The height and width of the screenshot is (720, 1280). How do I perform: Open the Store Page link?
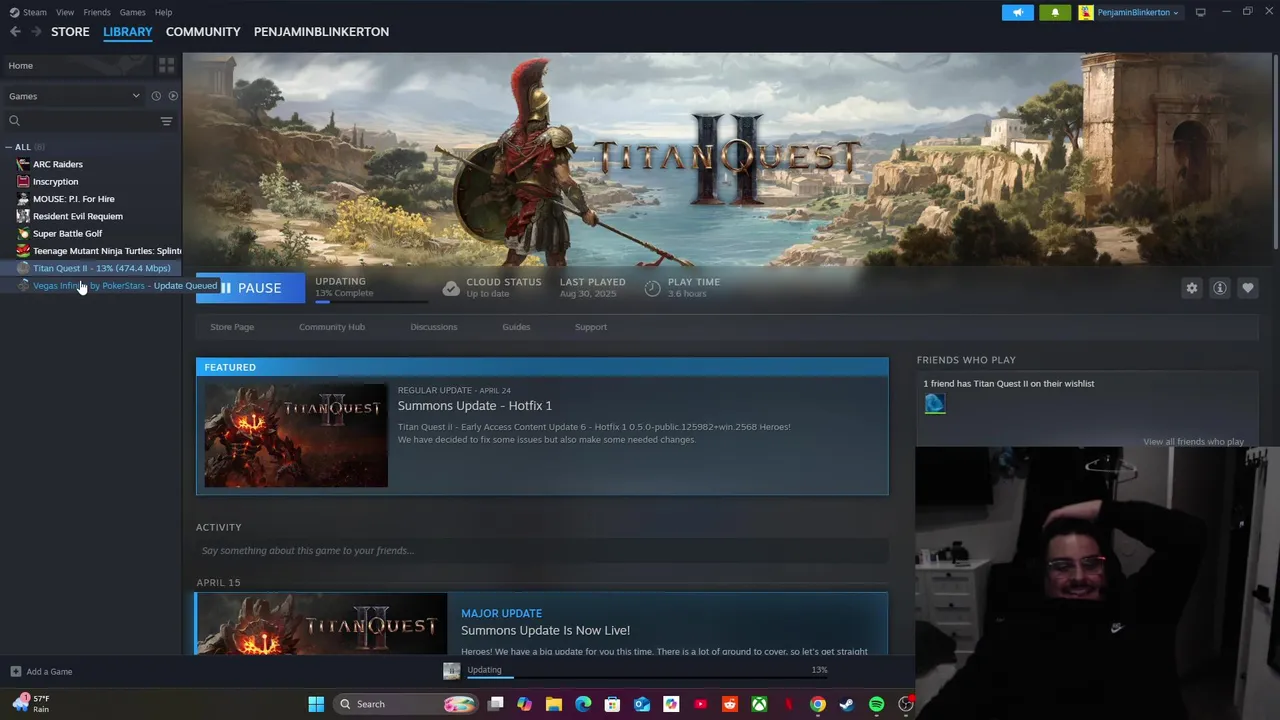[232, 327]
